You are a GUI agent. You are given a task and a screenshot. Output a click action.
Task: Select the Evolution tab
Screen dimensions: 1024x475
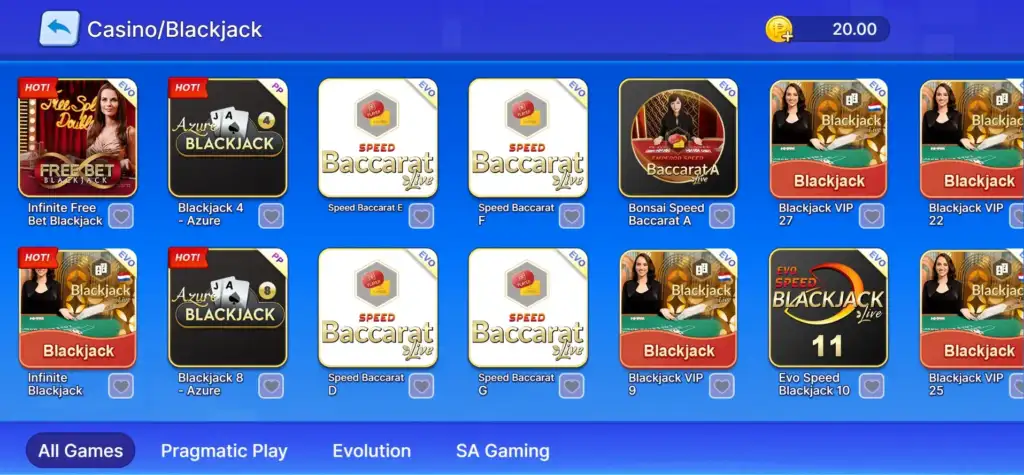(372, 451)
